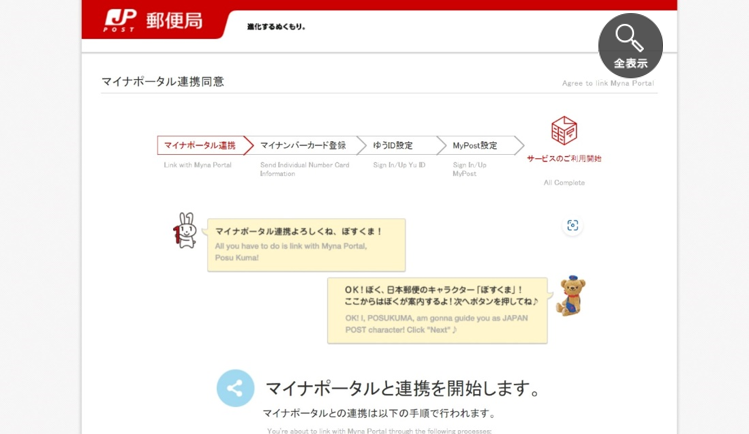Click the "Agree to link Myna Portal" text
749x434 pixels.
(x=608, y=83)
